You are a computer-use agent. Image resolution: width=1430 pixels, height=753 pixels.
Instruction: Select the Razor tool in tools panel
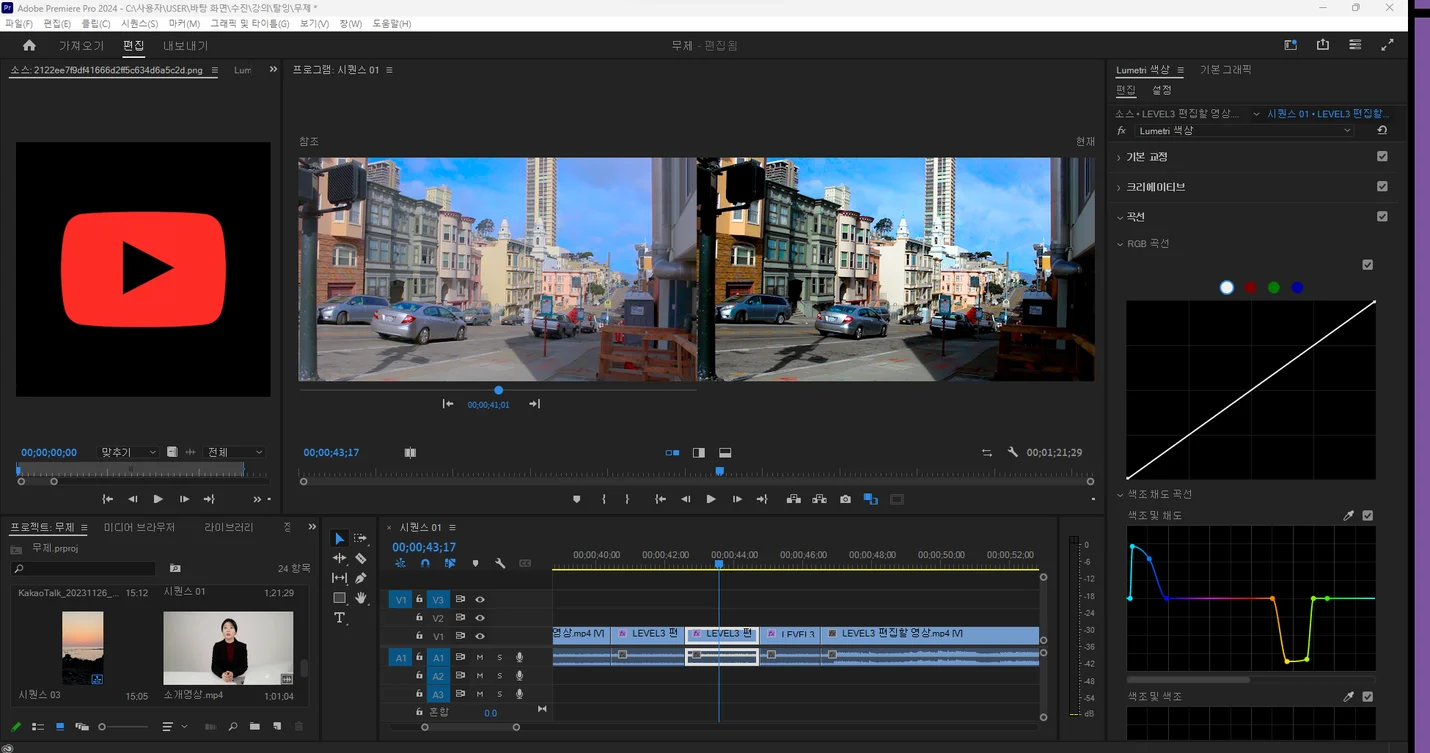tap(361, 558)
